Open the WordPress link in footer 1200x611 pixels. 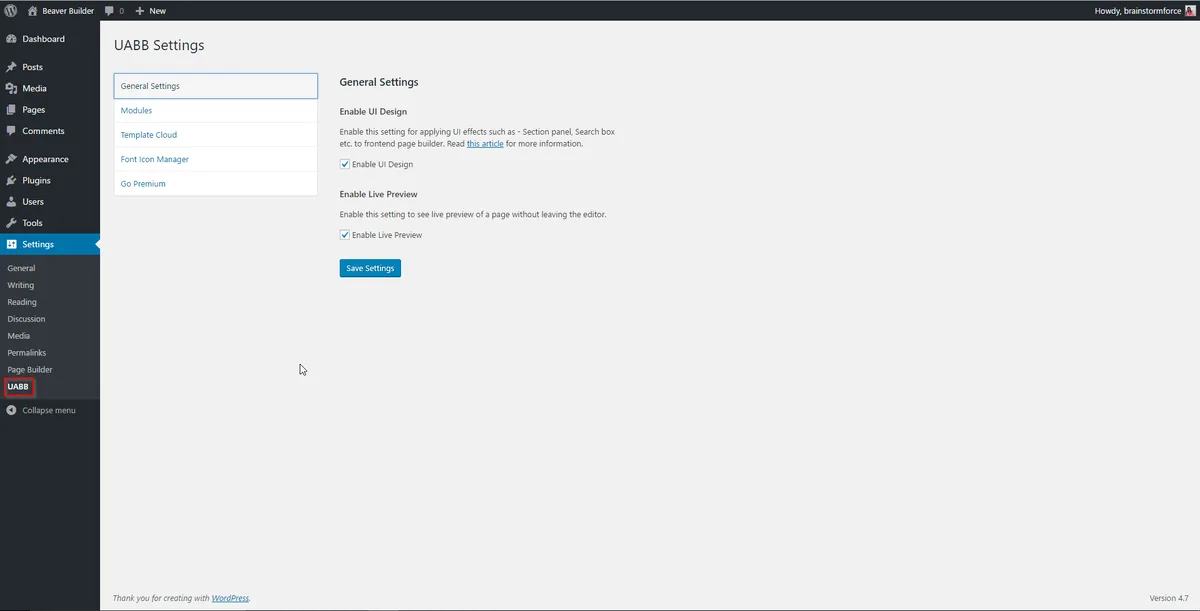pos(230,598)
